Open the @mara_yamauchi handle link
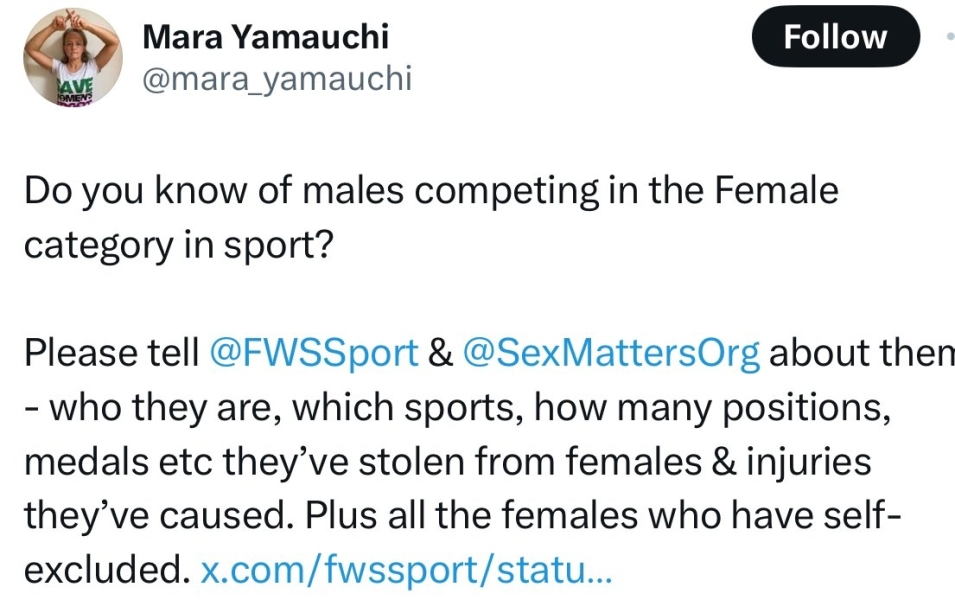The image size is (955, 600). point(277,78)
